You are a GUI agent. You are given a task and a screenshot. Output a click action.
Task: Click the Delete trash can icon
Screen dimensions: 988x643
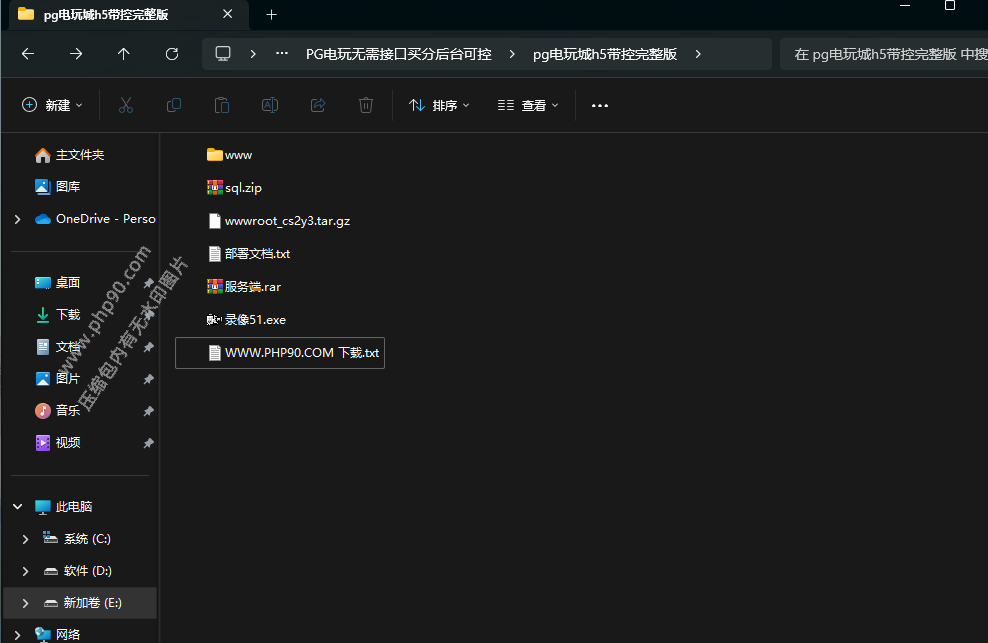pyautogui.click(x=366, y=105)
